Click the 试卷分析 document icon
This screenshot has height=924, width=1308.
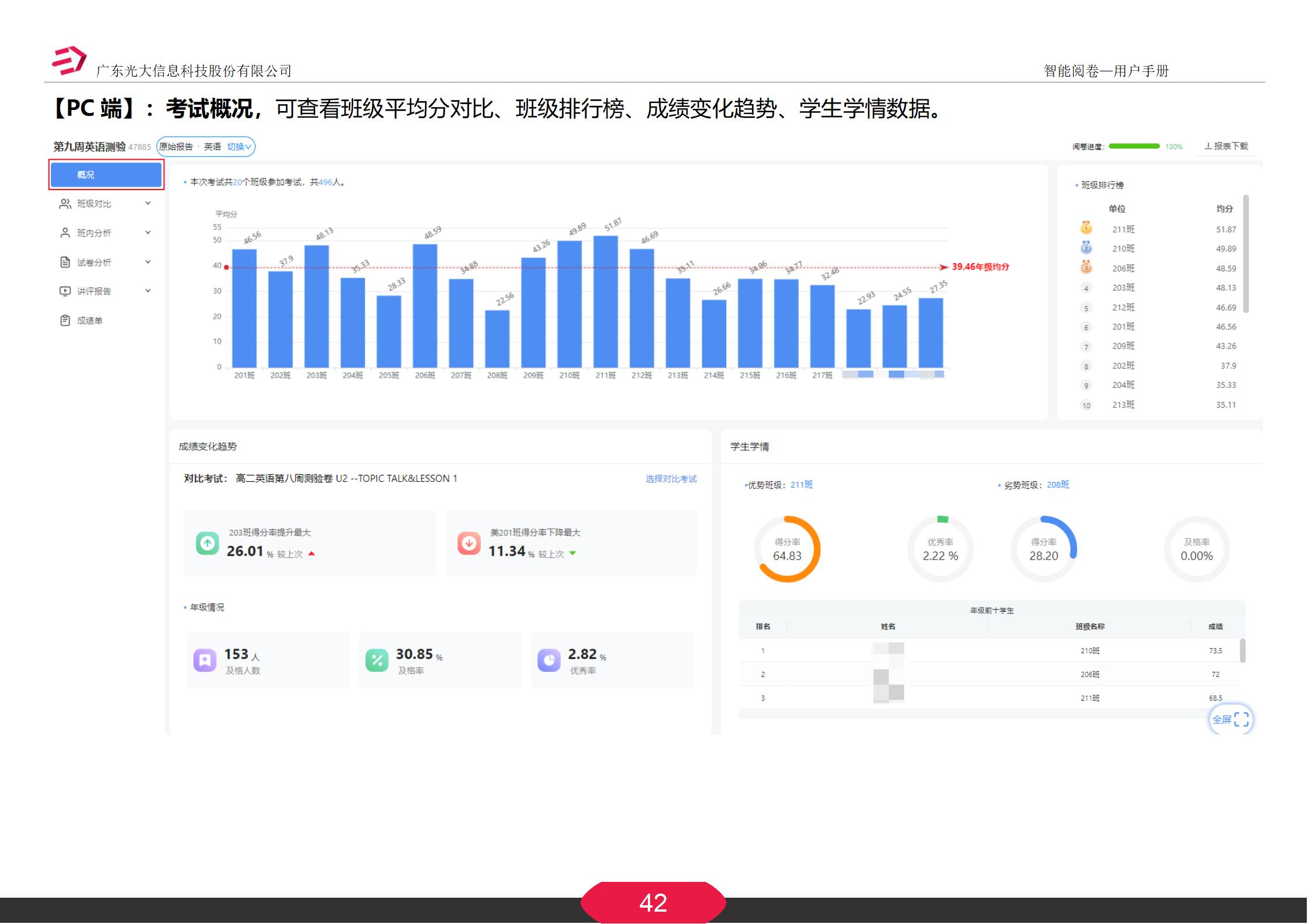65,261
